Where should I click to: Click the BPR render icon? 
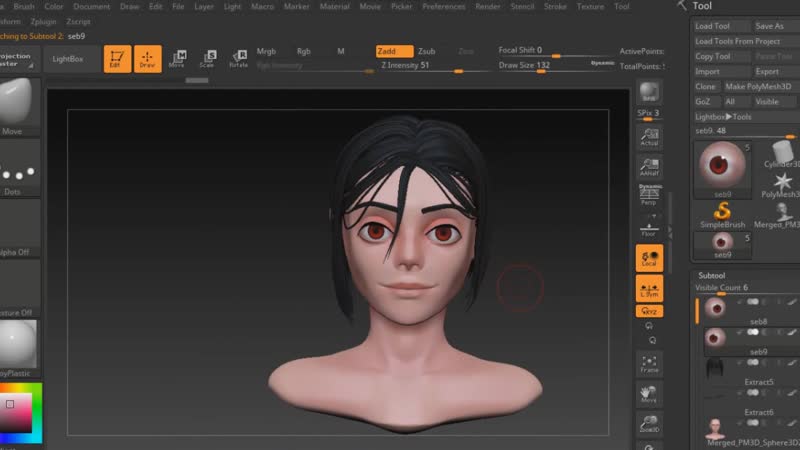pos(649,92)
